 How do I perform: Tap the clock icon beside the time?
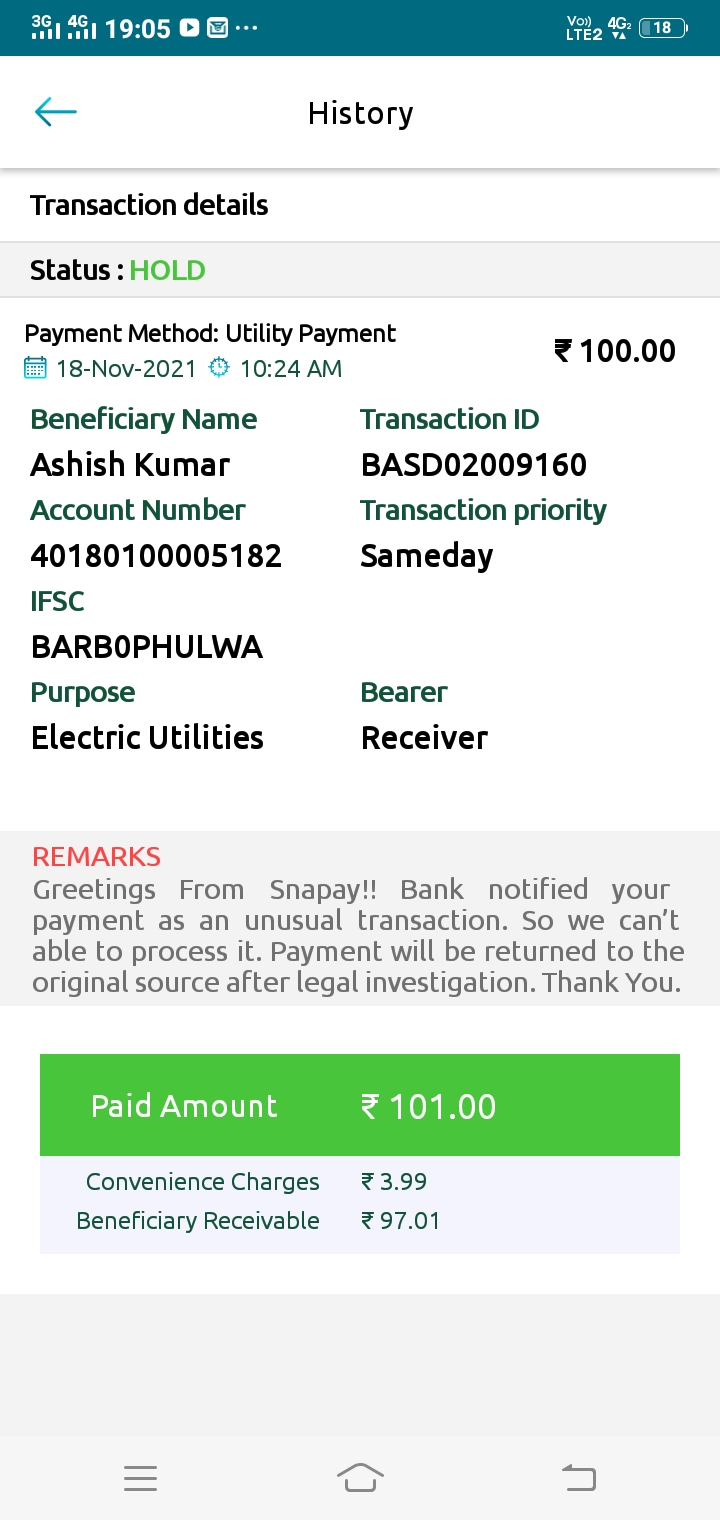pyautogui.click(x=219, y=369)
